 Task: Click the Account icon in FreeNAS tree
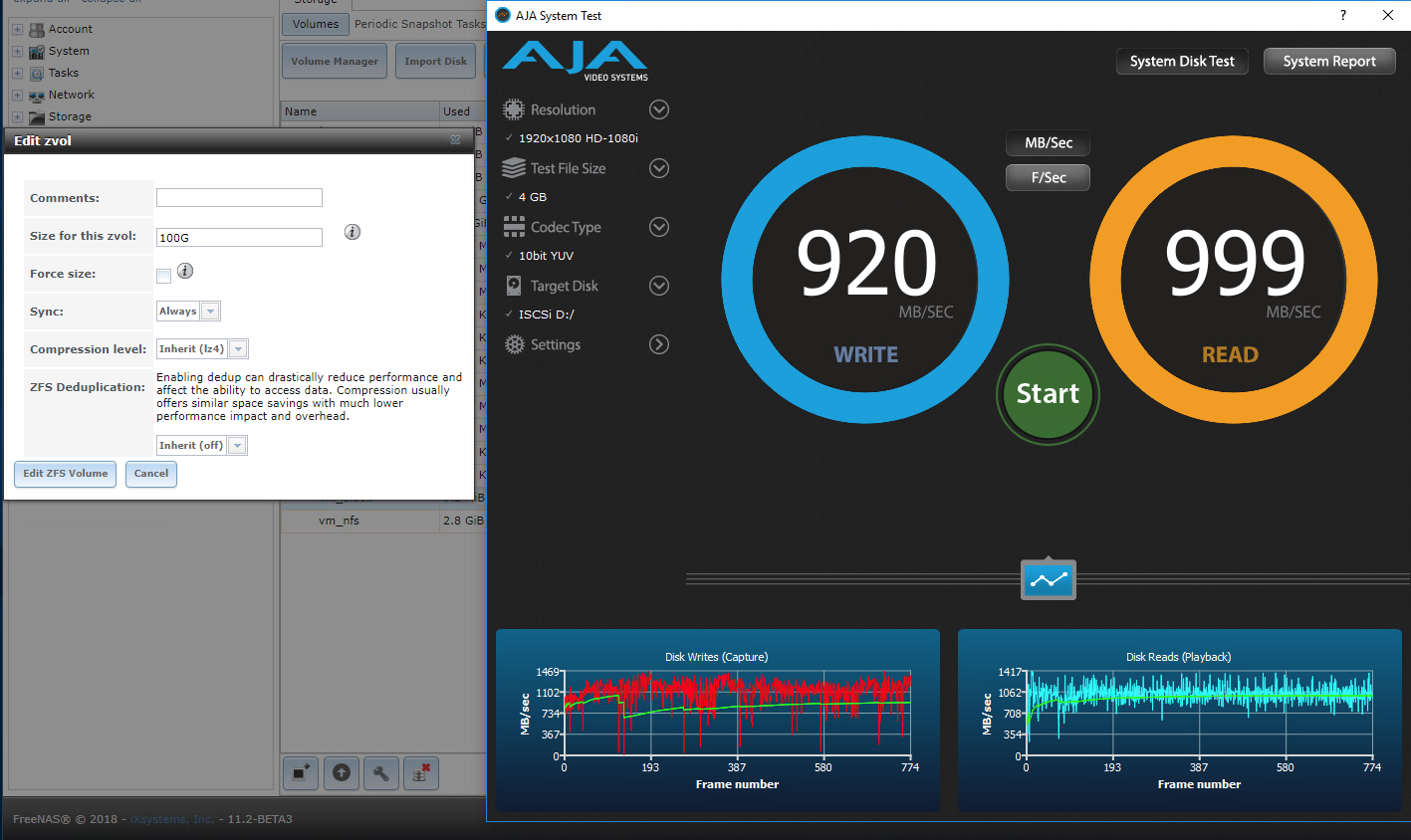[37, 30]
